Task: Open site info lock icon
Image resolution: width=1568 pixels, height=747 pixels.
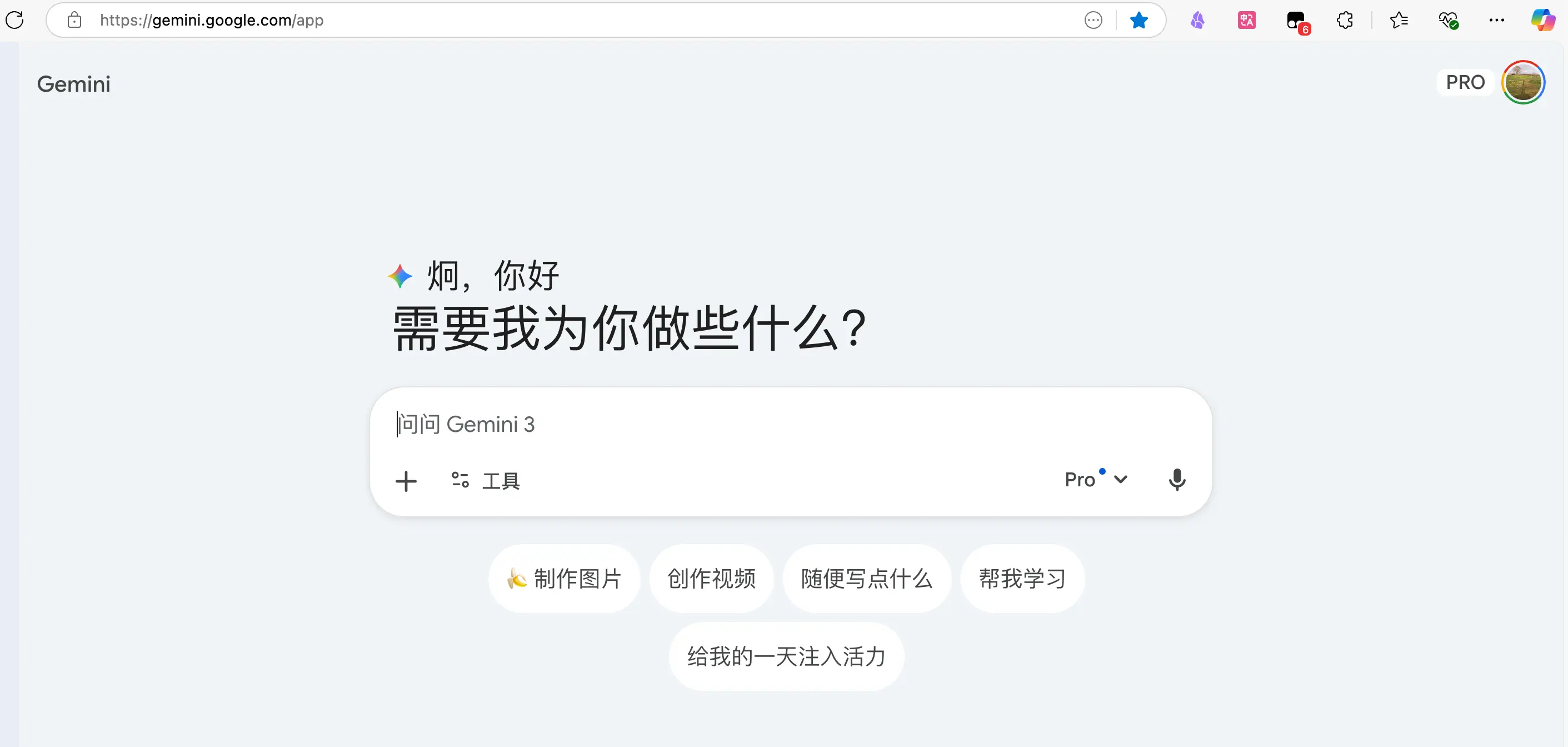Action: [x=74, y=20]
